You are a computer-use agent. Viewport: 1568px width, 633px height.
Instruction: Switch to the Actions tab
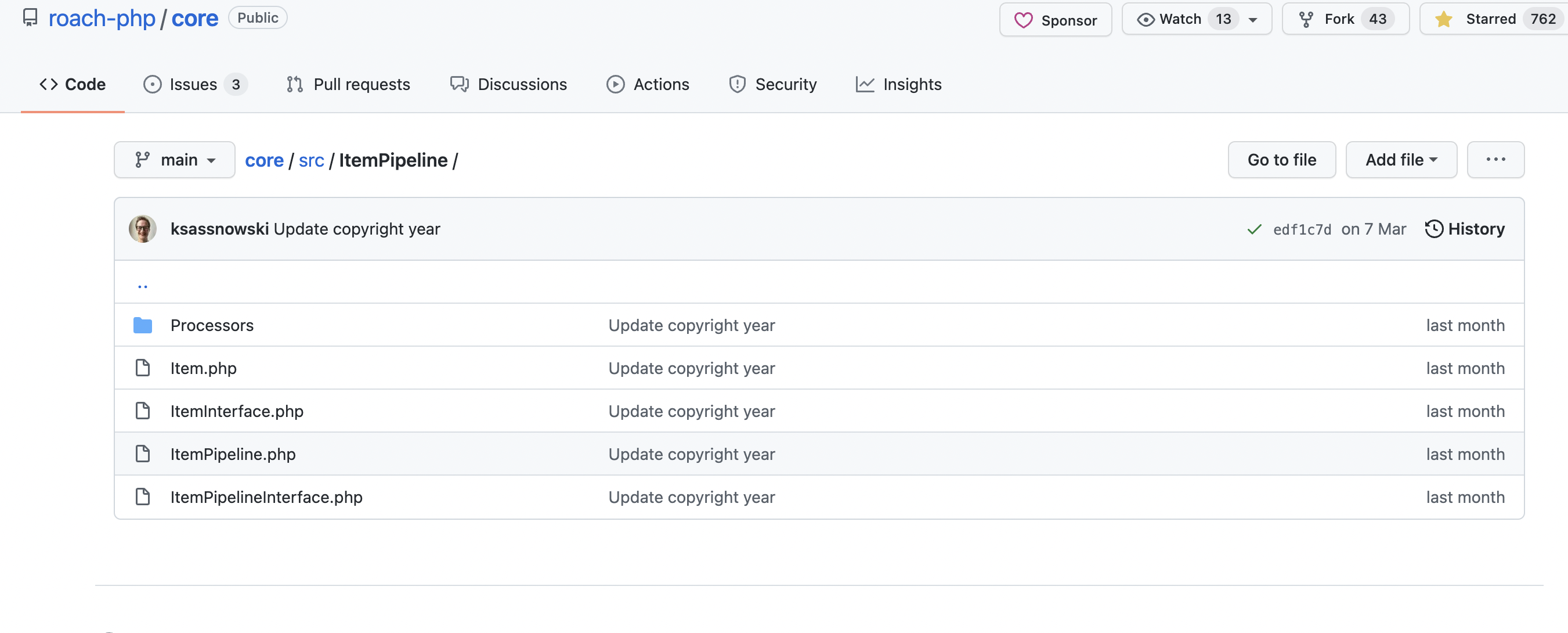(660, 84)
